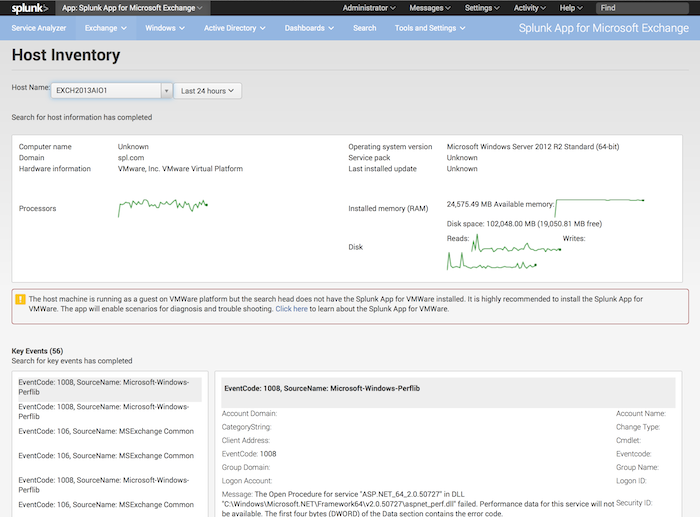
Task: Click the Splunk logo
Action: pyautogui.click(x=29, y=8)
